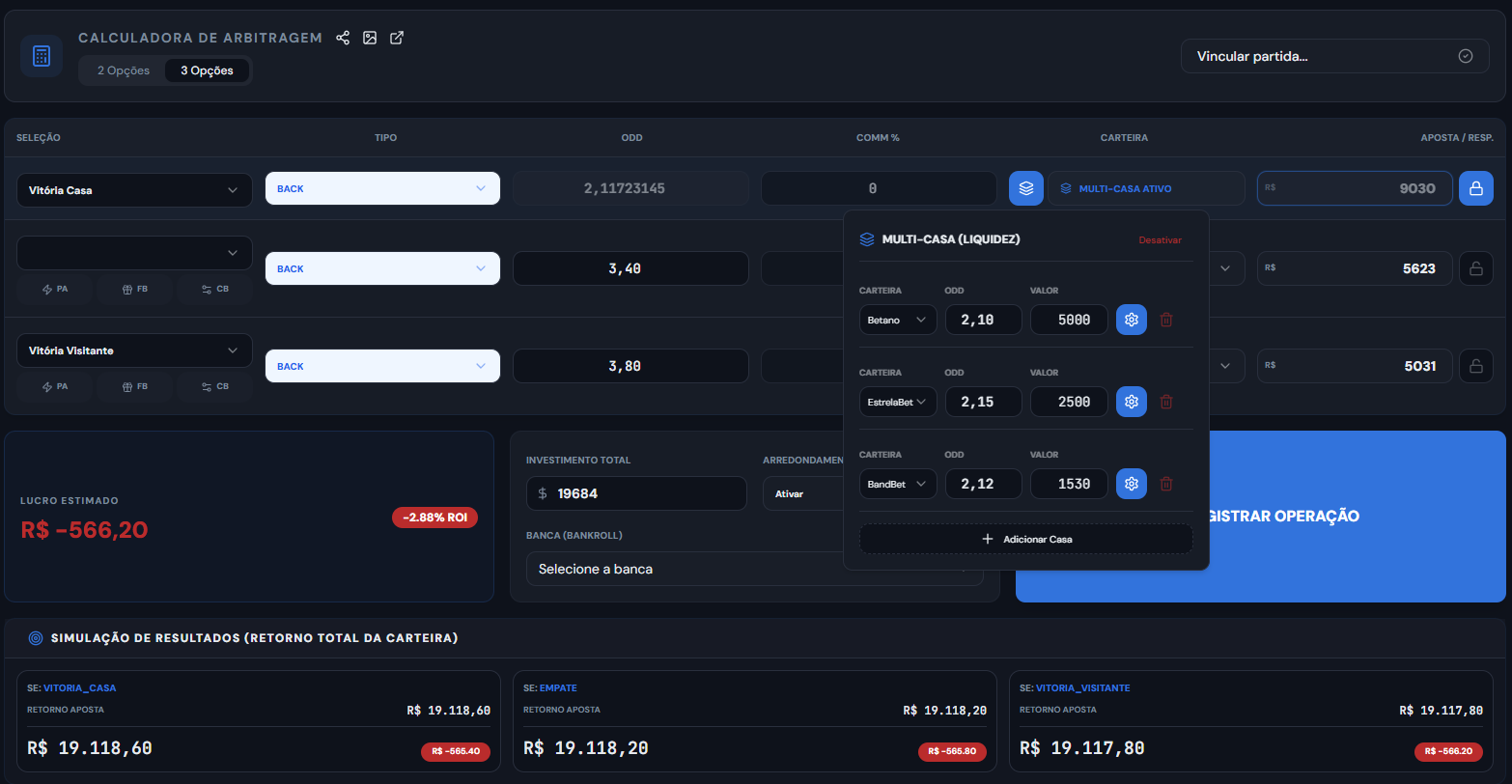Image resolution: width=1512 pixels, height=784 pixels.
Task: Click the image export icon in the header
Action: coord(370,38)
